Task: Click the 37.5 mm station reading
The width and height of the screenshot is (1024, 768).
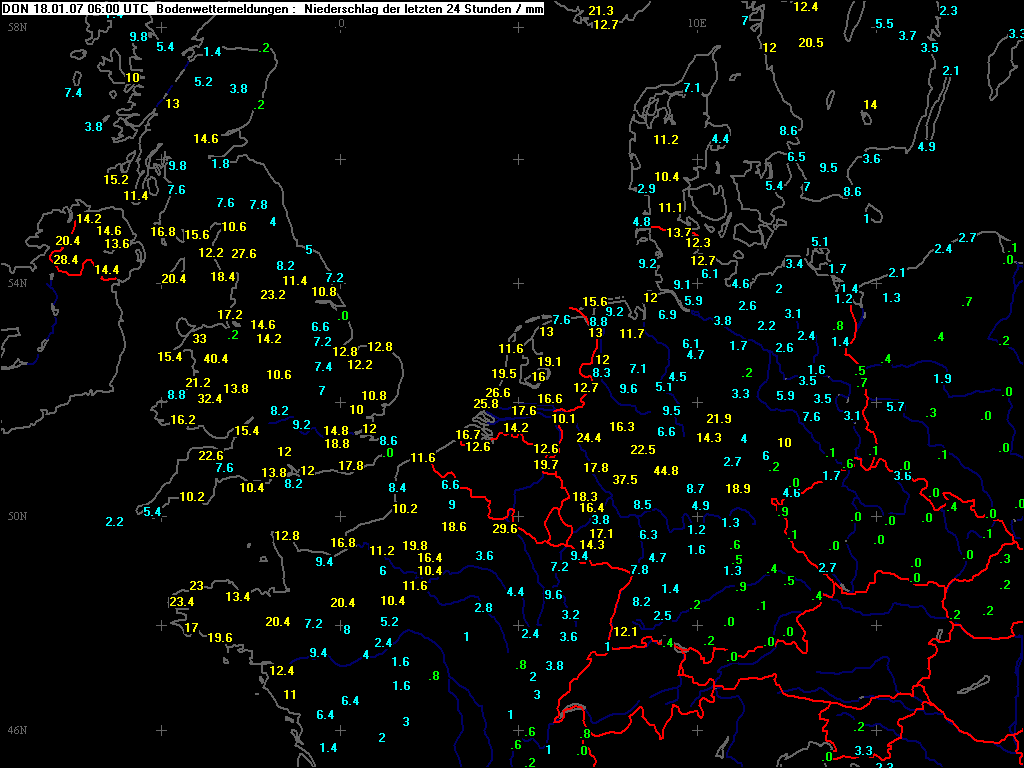Action: (625, 479)
